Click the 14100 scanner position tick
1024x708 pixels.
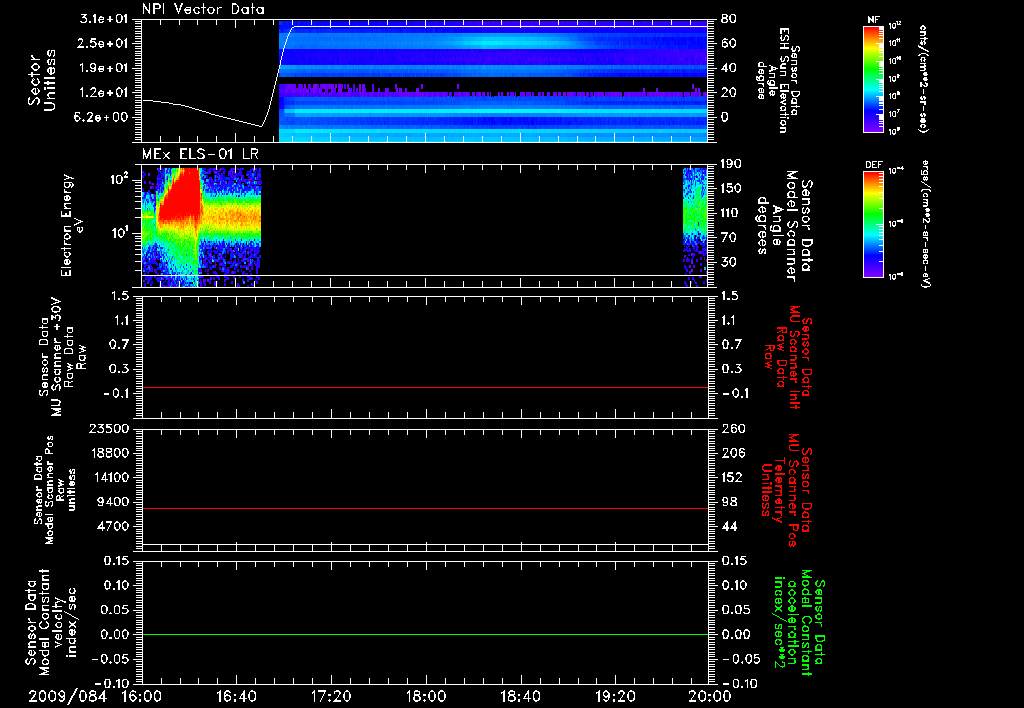108,477
